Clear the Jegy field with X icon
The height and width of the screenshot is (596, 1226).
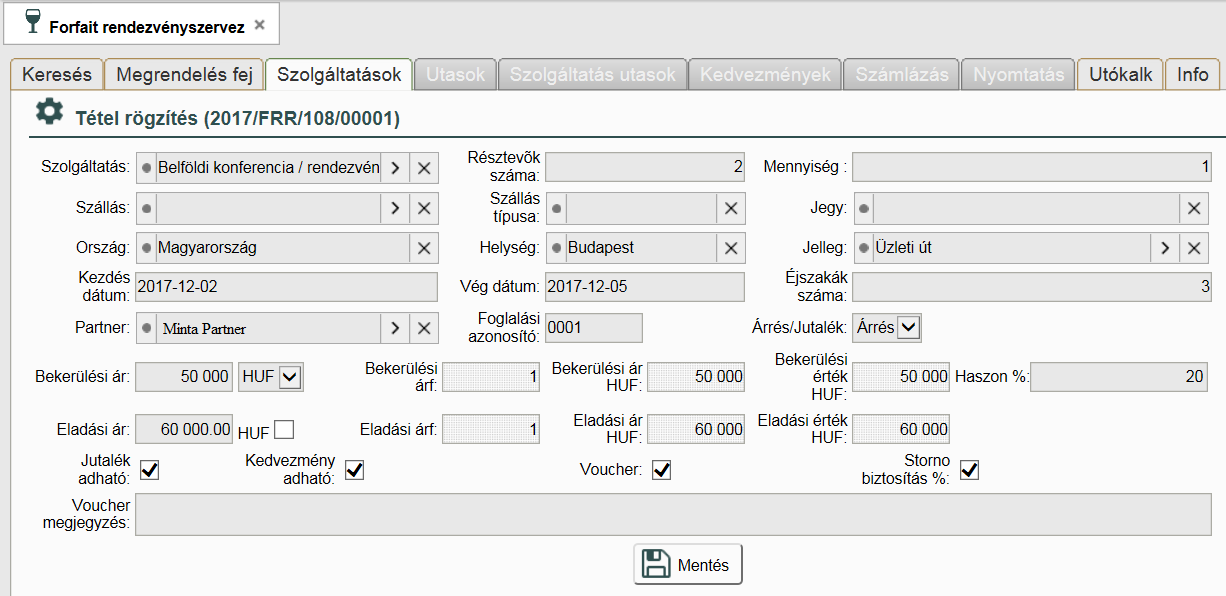[x=1194, y=208]
